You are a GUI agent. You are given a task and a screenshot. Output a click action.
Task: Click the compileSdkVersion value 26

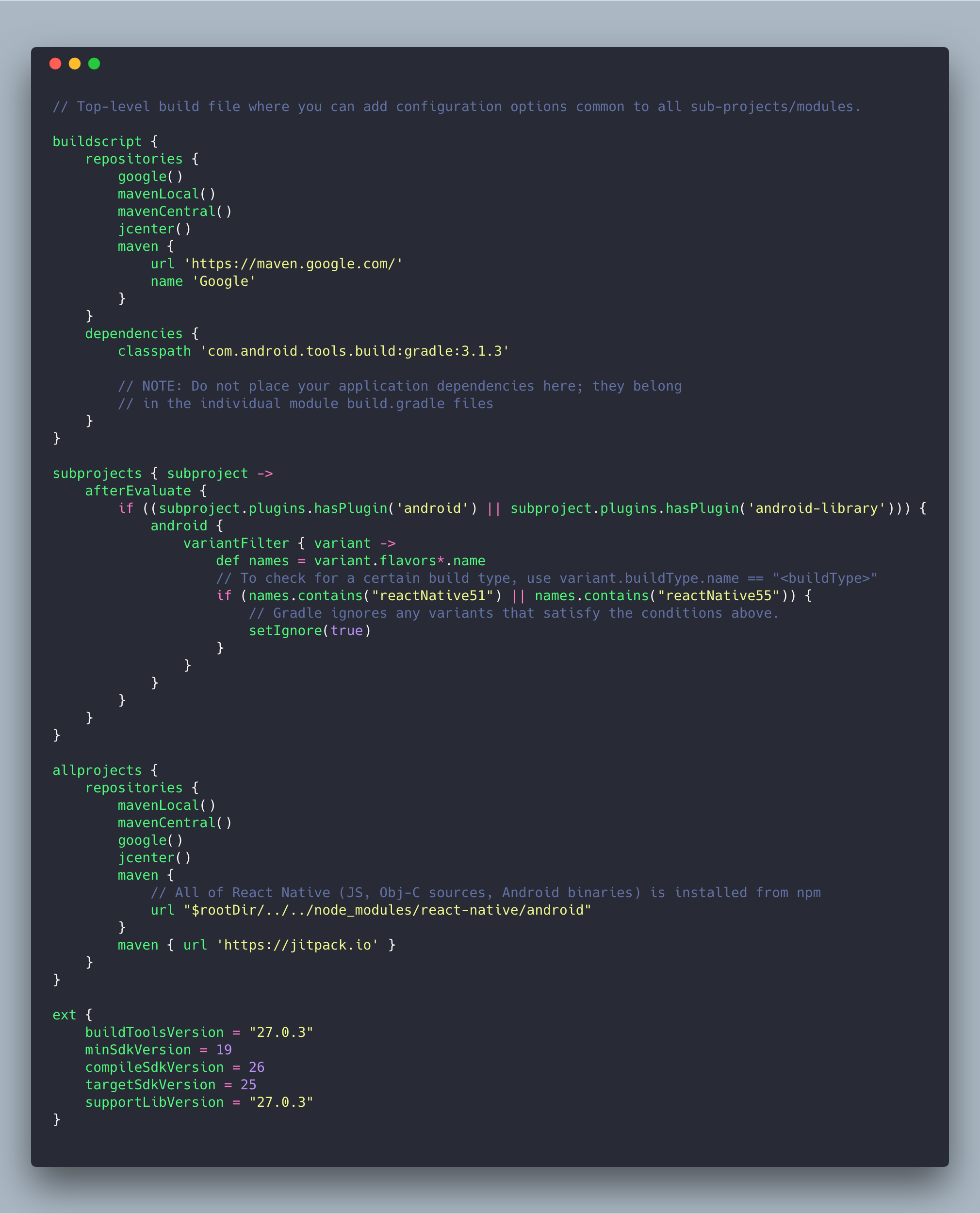[256, 1067]
